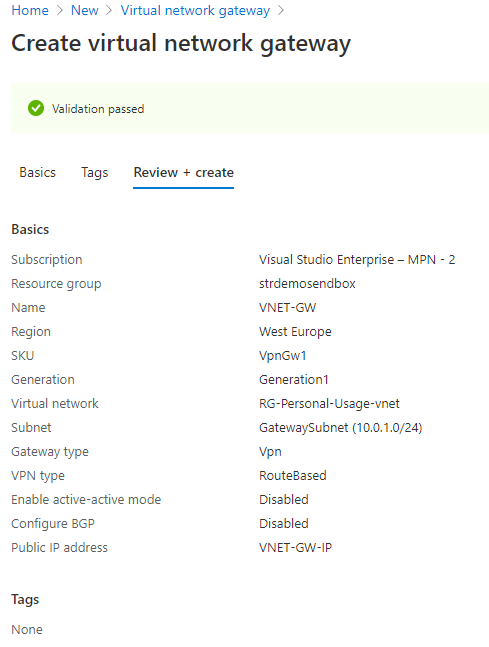
Task: Click the VpnGw1 SKU value
Action: point(283,356)
